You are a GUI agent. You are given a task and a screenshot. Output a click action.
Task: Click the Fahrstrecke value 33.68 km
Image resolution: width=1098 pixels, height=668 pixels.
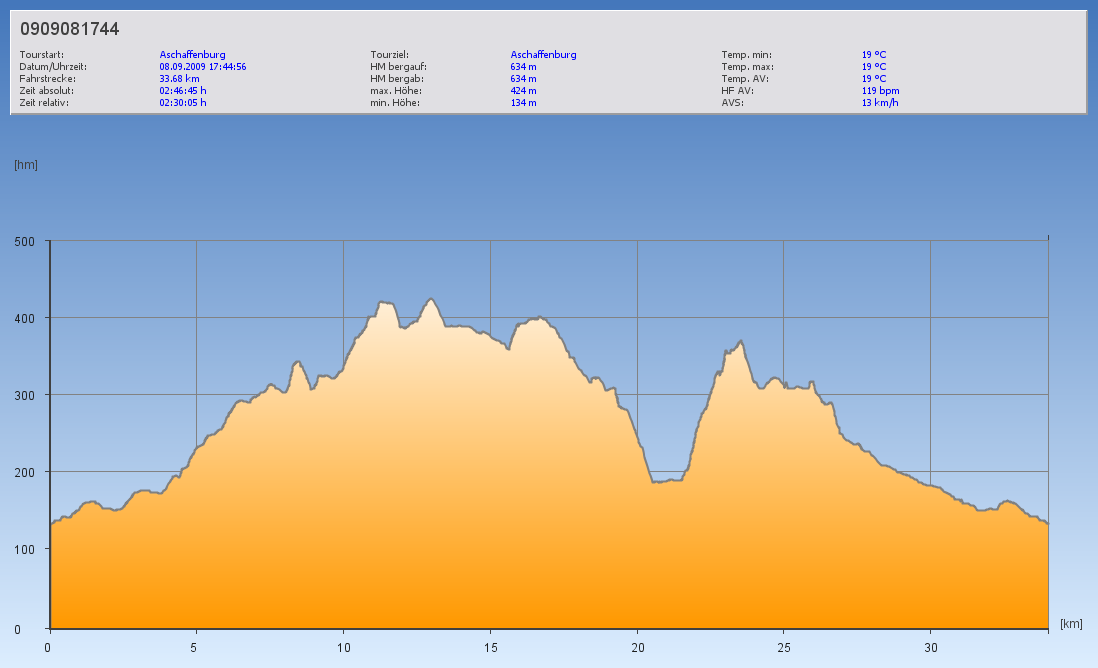click(x=179, y=79)
